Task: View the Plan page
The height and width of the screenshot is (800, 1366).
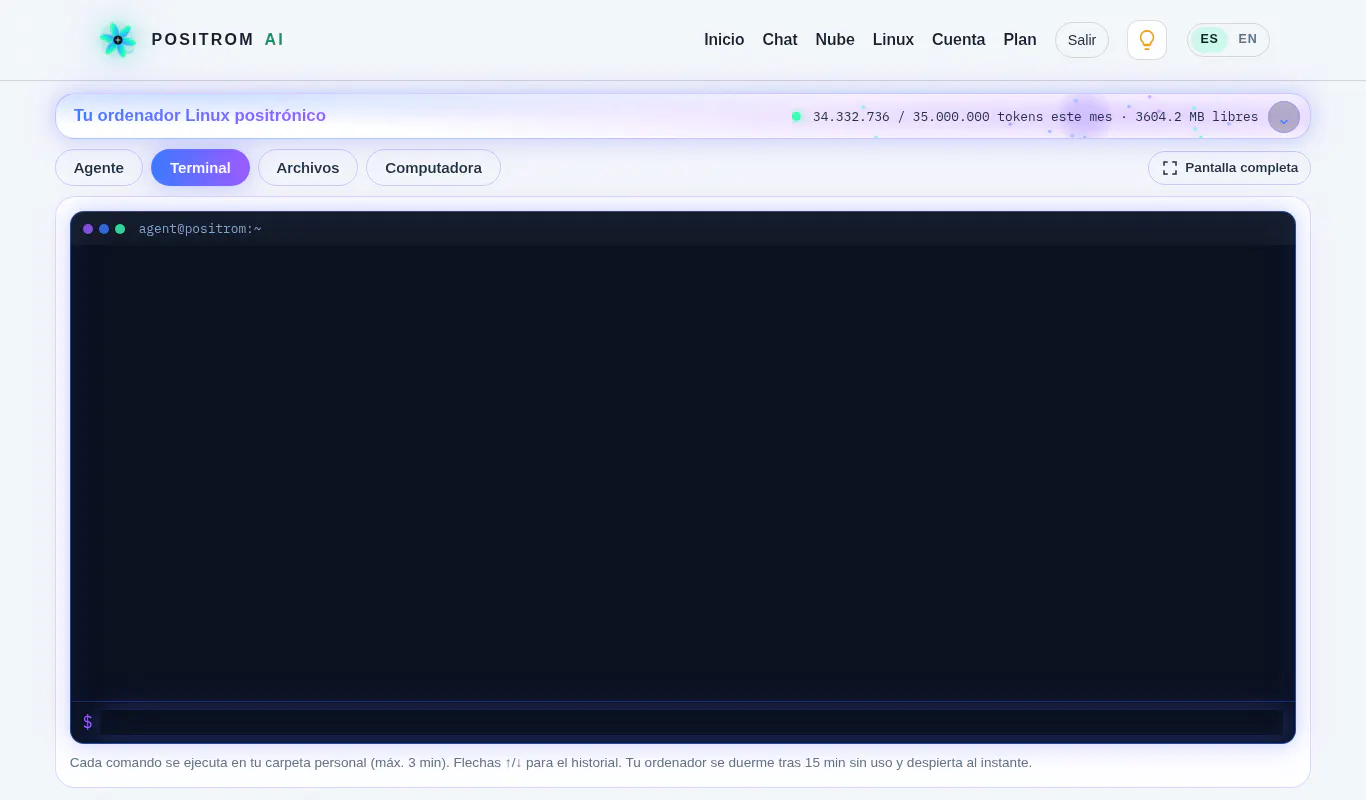Action: [x=1020, y=40]
